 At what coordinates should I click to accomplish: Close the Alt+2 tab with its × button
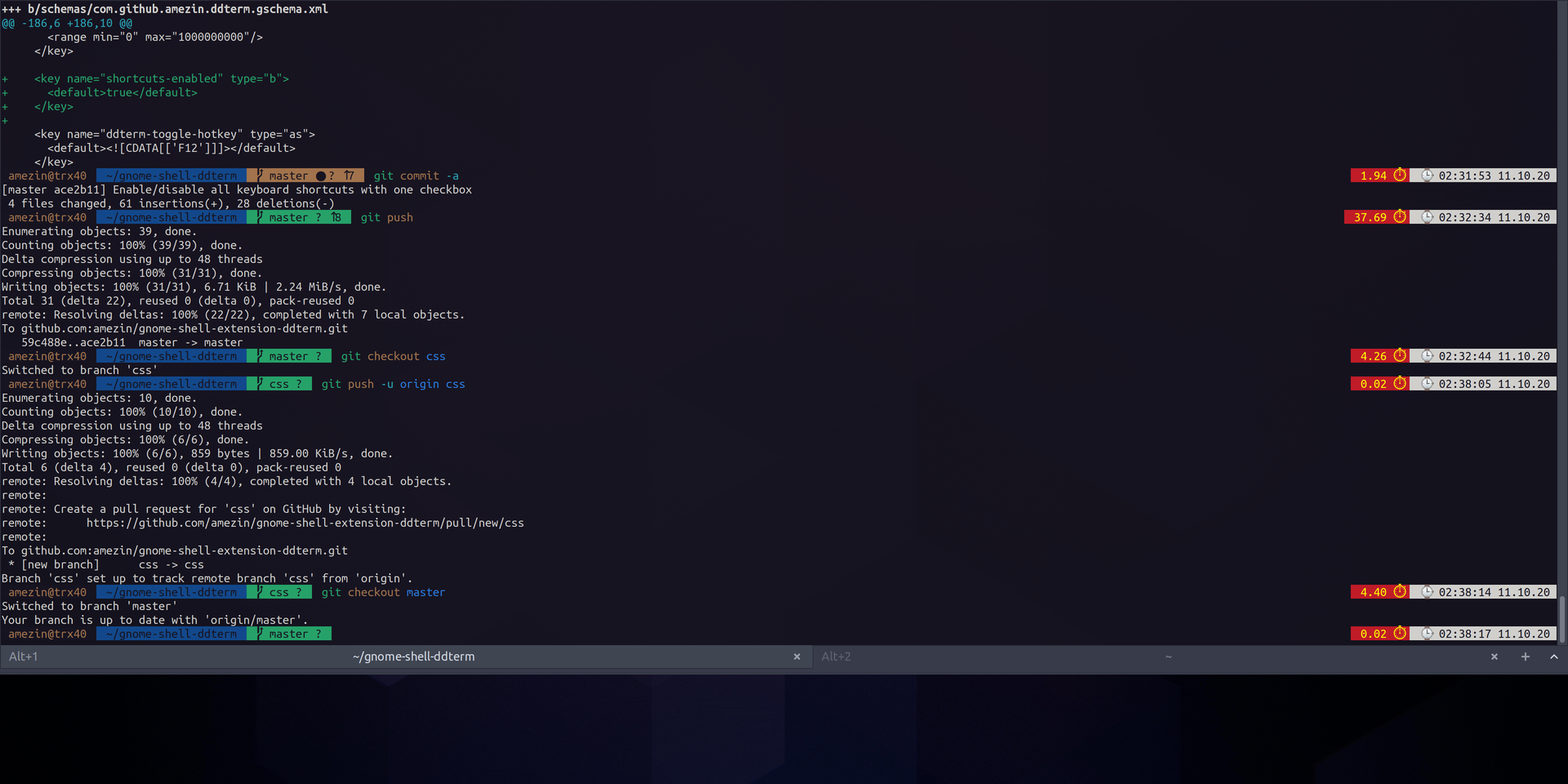pyautogui.click(x=1494, y=656)
